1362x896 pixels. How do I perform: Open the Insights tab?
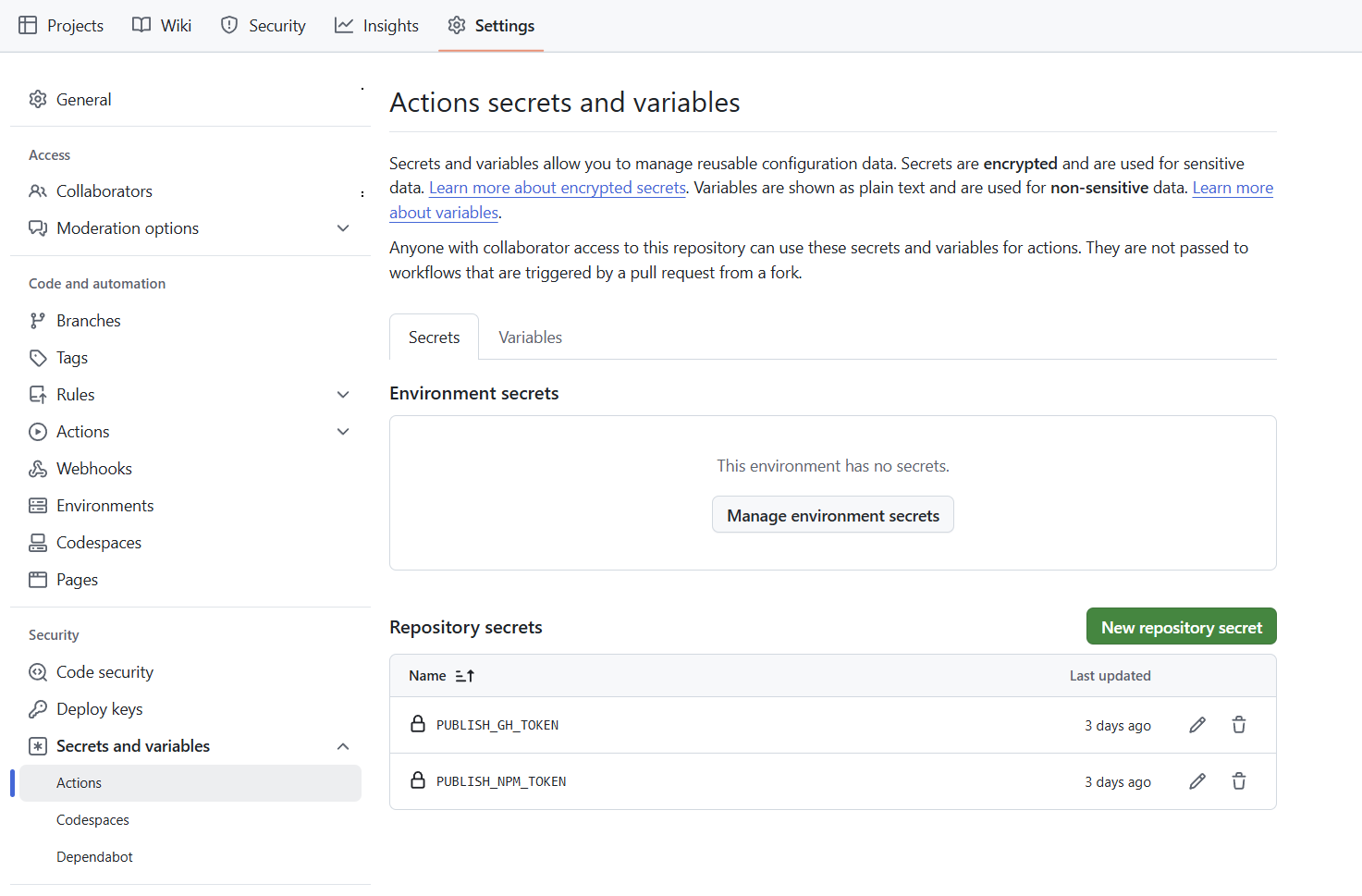pyautogui.click(x=376, y=26)
